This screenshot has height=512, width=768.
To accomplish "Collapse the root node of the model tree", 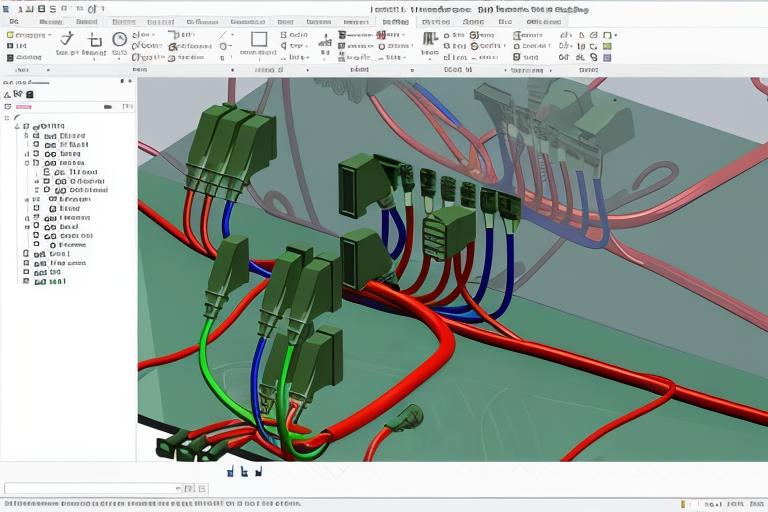I will click(17, 126).
